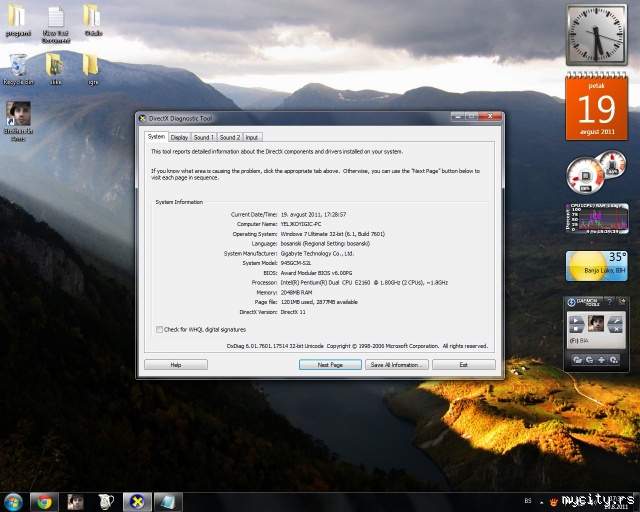Click the jug icon on the taskbar
Image resolution: width=640 pixels, height=512 pixels.
tap(106, 502)
